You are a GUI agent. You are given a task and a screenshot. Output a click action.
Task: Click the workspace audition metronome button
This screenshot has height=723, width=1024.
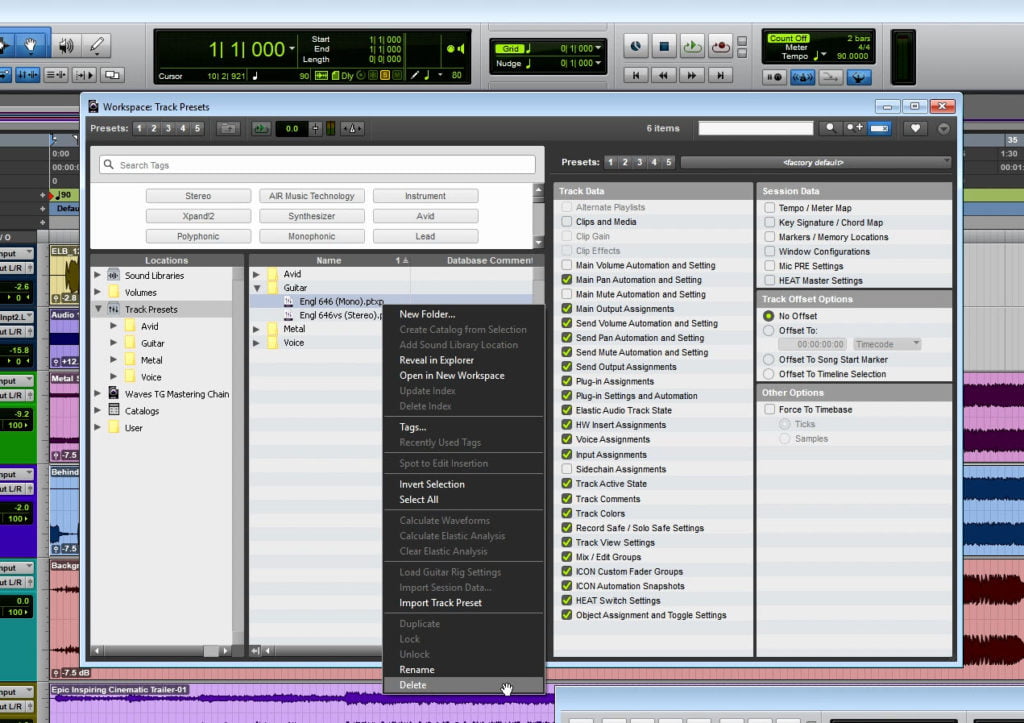tap(352, 129)
